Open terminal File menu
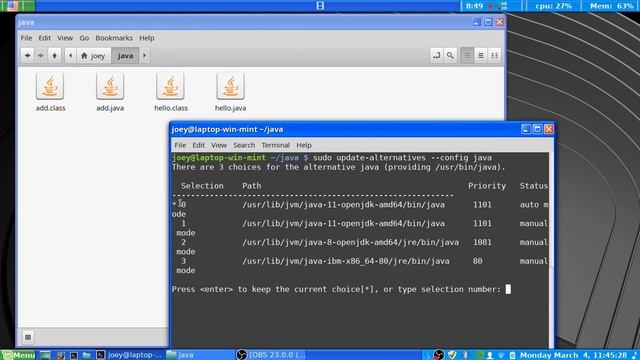Viewport: 640px width, 360px height. point(180,145)
